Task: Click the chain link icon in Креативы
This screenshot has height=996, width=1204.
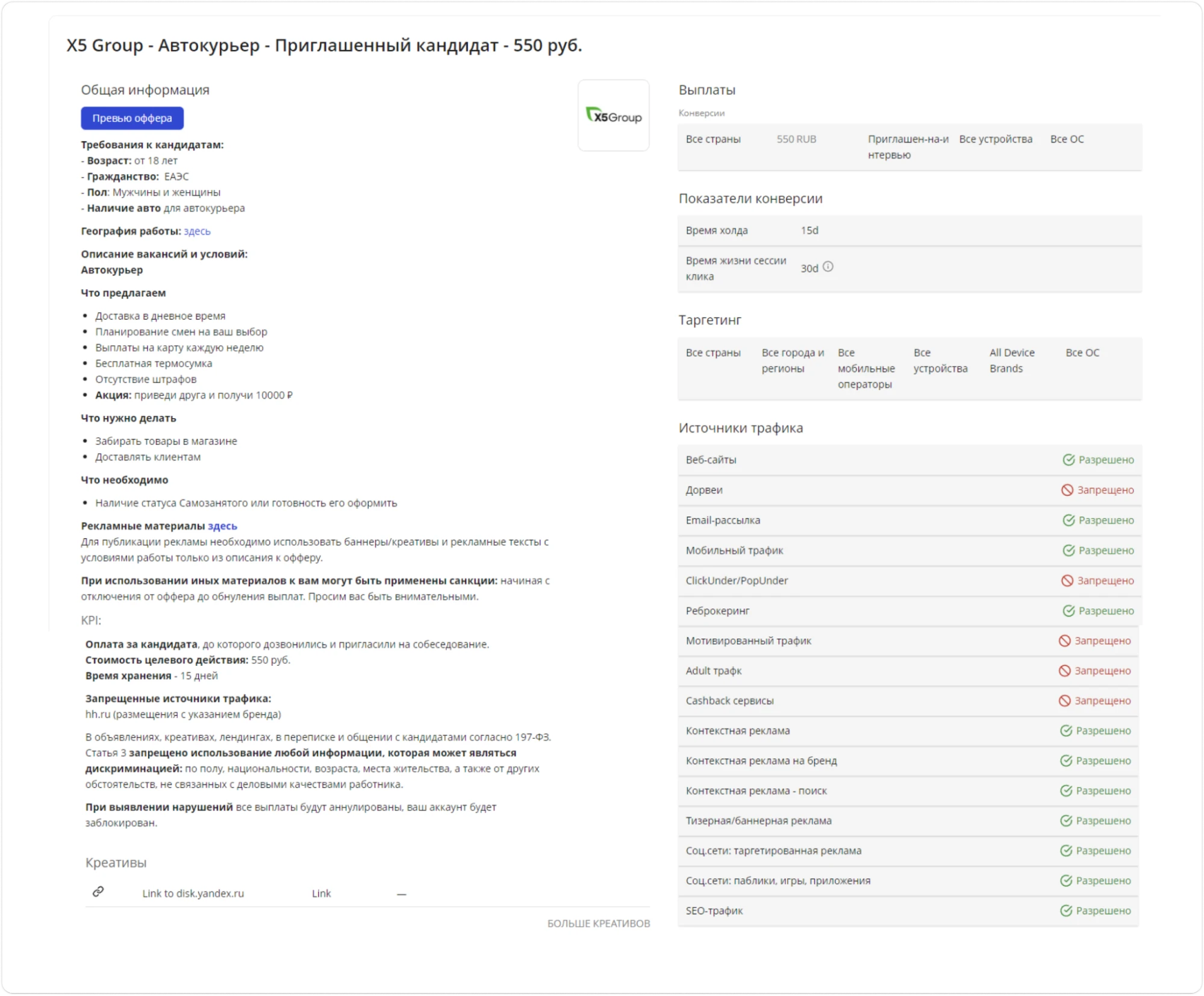Action: pyautogui.click(x=98, y=892)
